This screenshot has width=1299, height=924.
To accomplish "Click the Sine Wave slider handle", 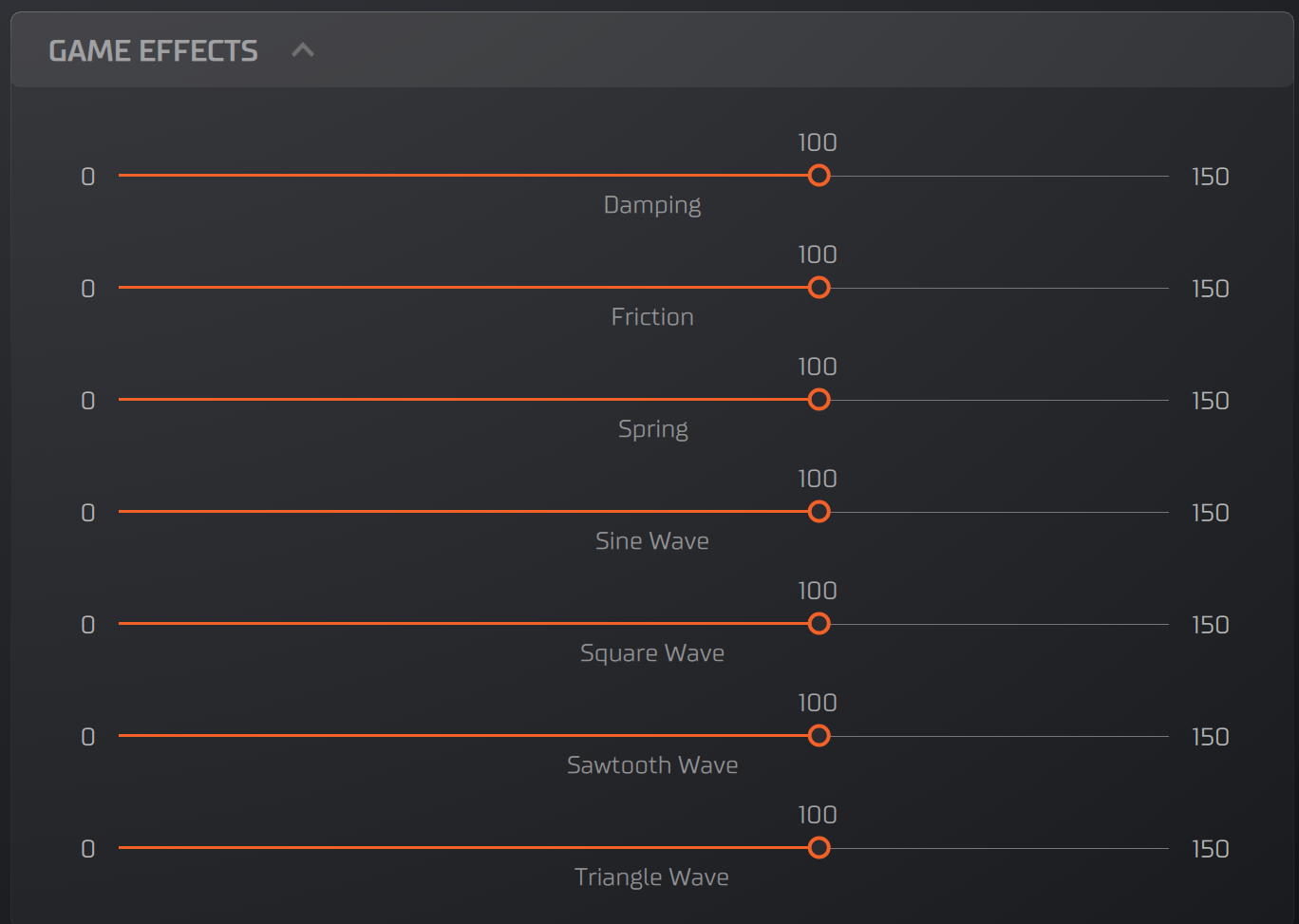I will tap(819, 512).
